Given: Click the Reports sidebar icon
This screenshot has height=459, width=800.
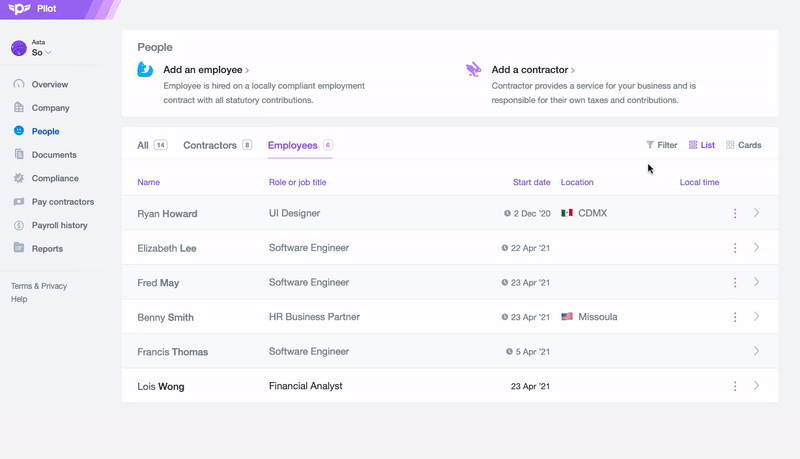Looking at the screenshot, I should 19,249.
